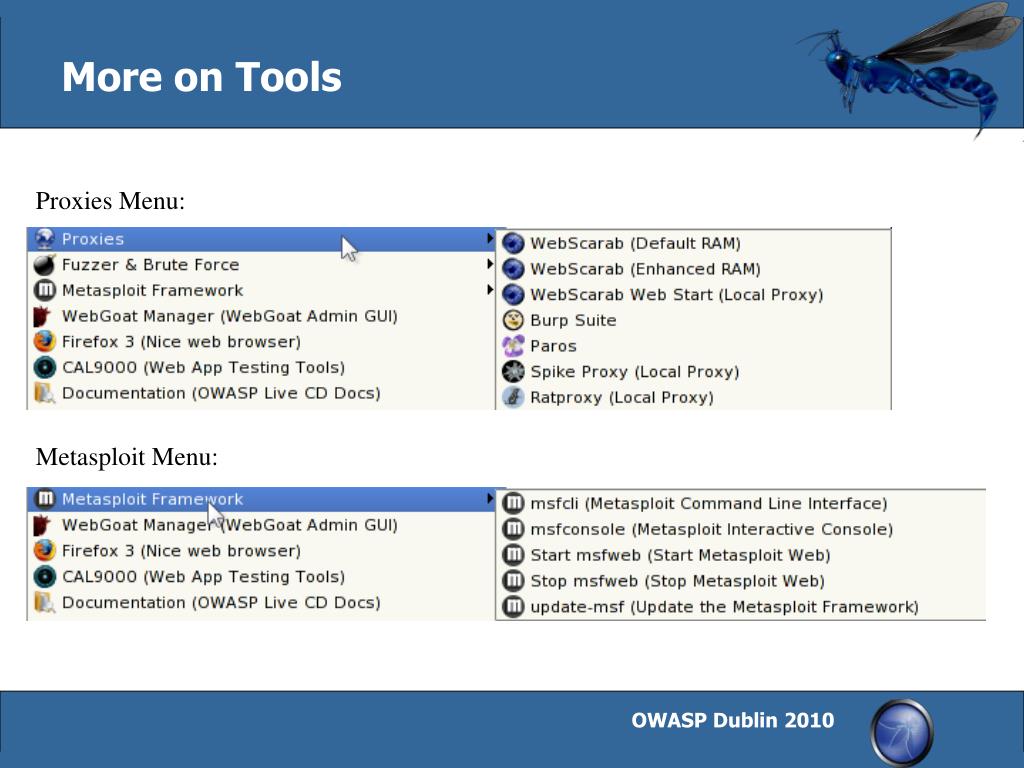Choose Stop msfweb (Stop Metasploit Web)
The image size is (1024, 768).
coord(741,581)
